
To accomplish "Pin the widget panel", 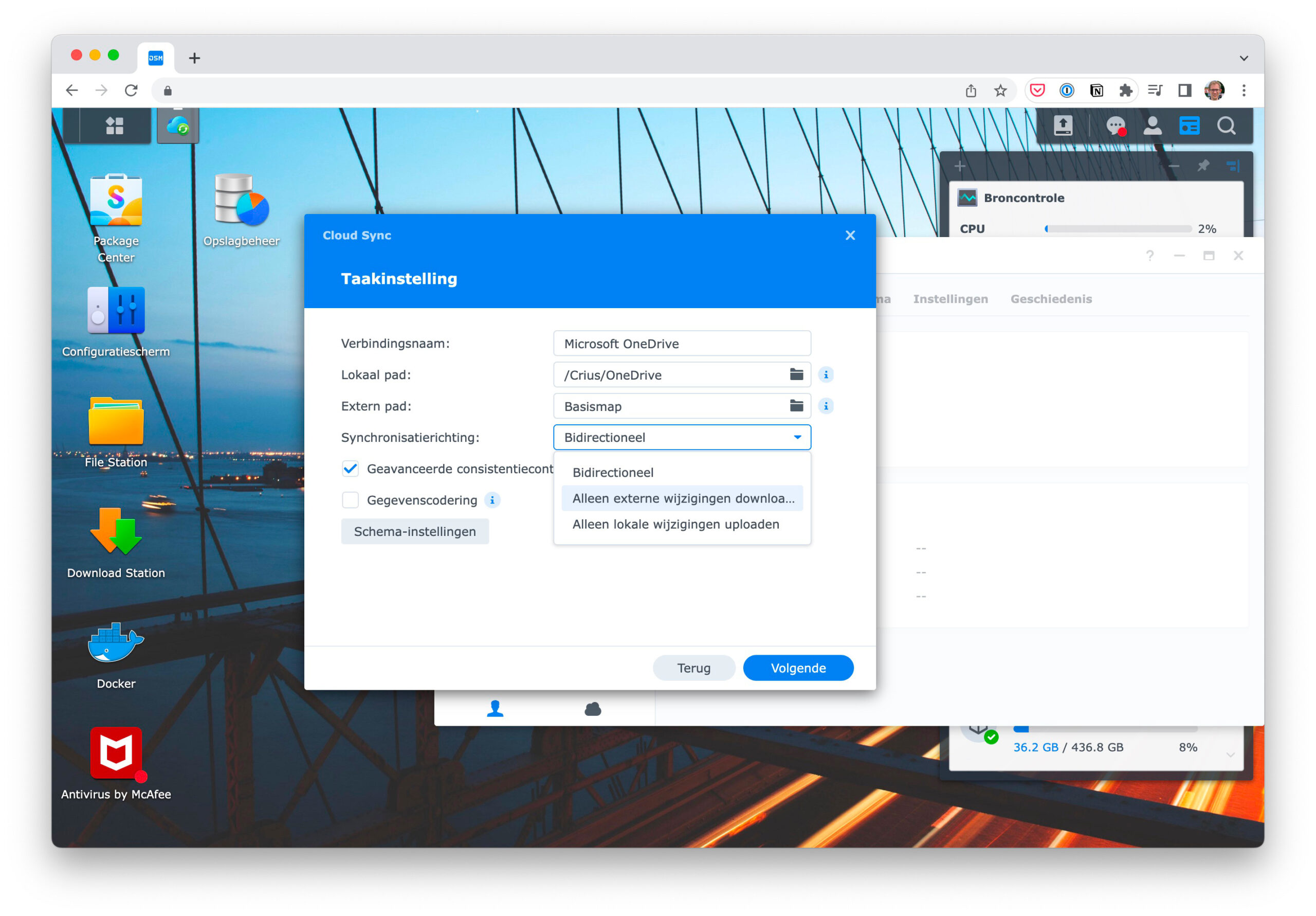I will [1203, 166].
